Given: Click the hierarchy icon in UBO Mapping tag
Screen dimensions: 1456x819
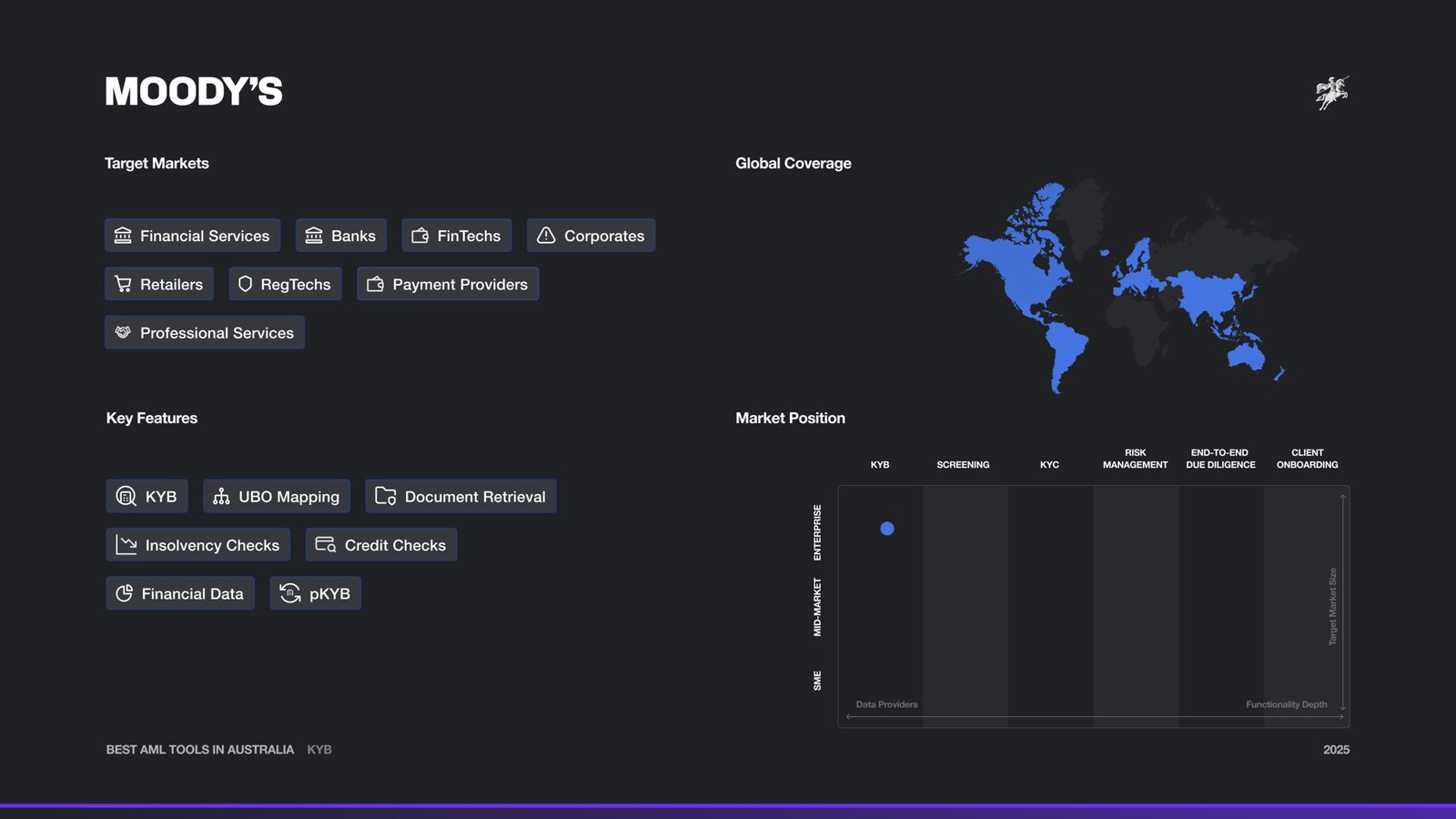Looking at the screenshot, I should [x=221, y=496].
